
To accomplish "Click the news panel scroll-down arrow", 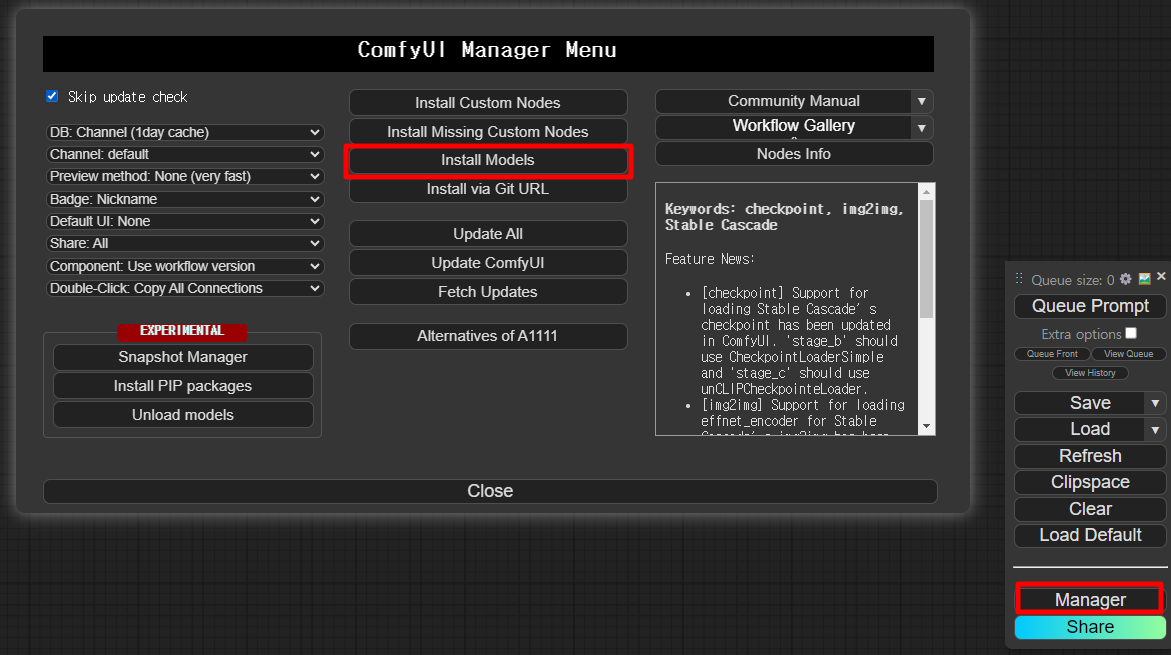I will pyautogui.click(x=926, y=426).
